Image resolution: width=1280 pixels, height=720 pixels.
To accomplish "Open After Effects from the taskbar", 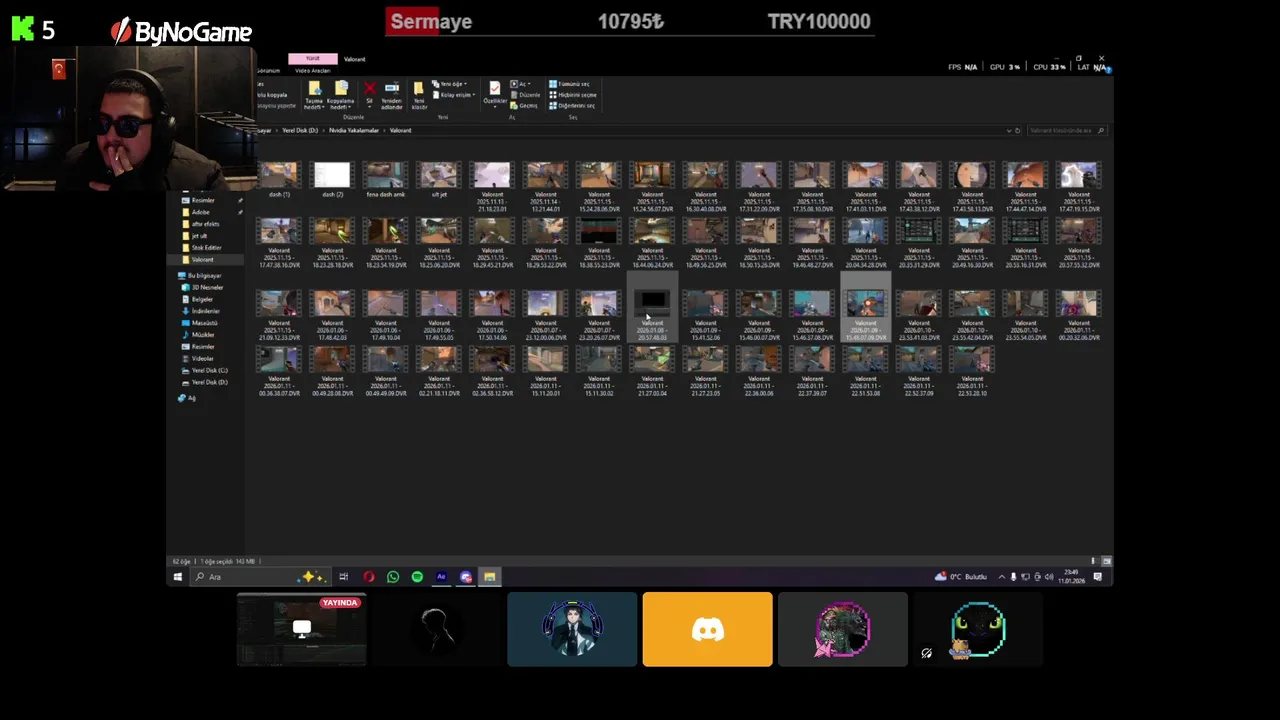I will pos(441,577).
